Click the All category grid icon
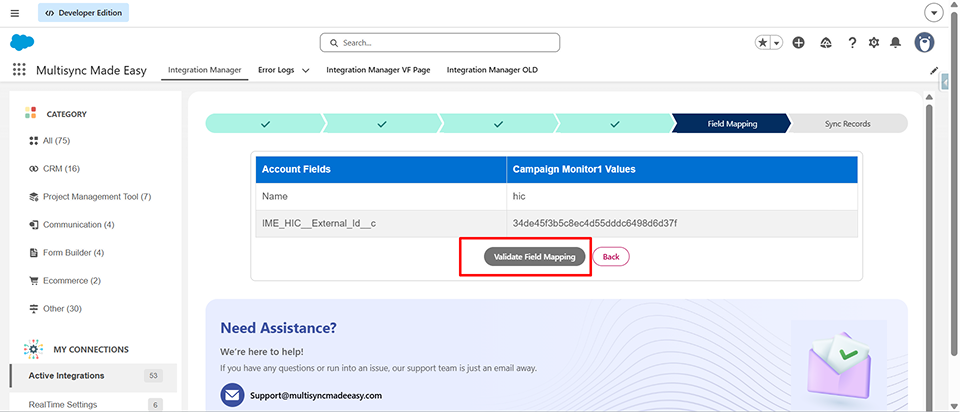The image size is (960, 412). pyautogui.click(x=34, y=141)
